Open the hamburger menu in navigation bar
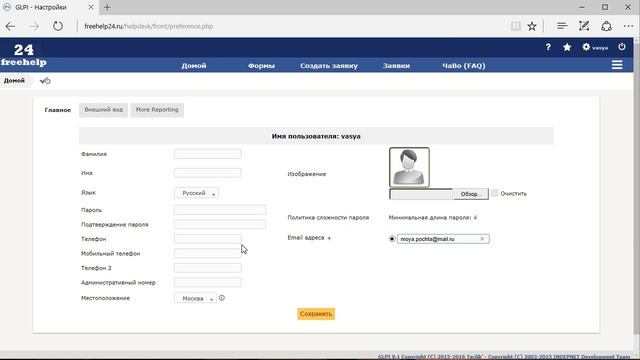640x360 pixels. (617, 65)
